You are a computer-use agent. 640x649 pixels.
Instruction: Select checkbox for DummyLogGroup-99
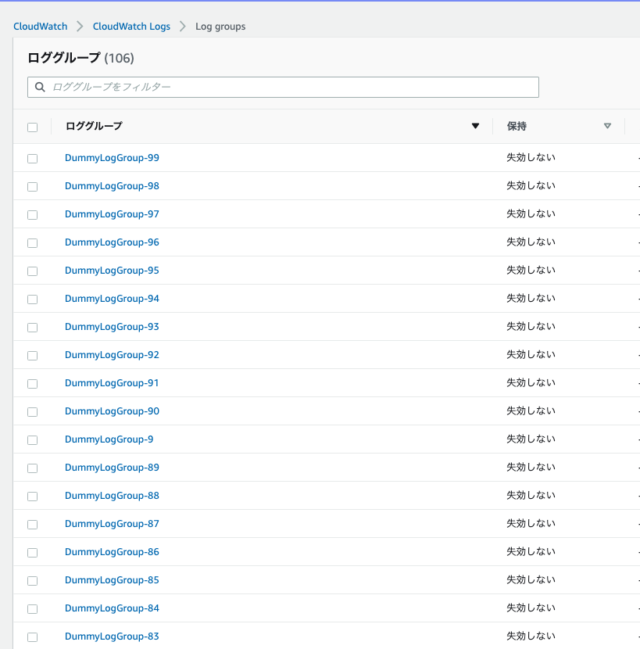pyautogui.click(x=32, y=158)
